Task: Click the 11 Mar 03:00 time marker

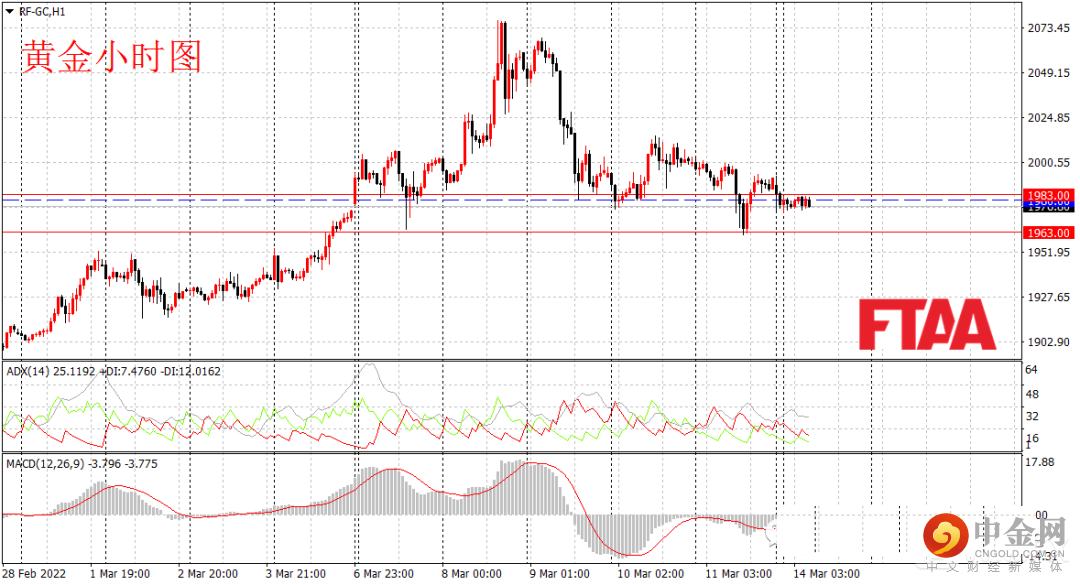Action: click(x=738, y=573)
